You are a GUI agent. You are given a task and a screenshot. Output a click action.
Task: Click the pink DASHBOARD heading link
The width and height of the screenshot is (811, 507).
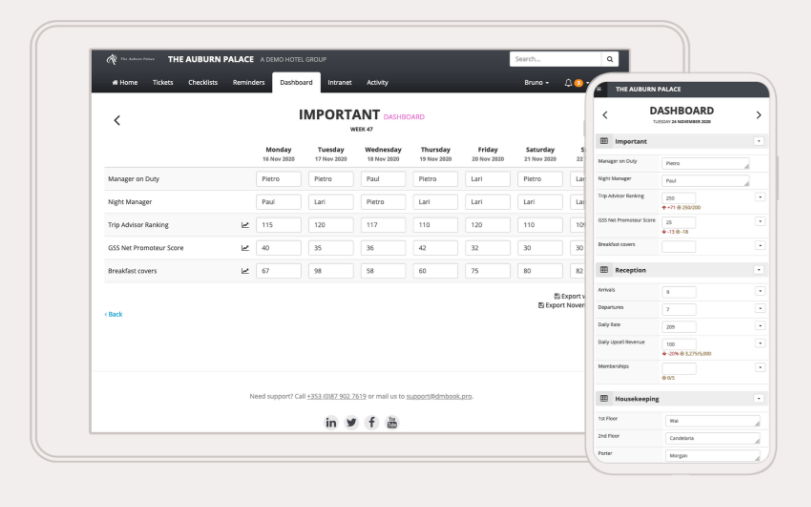click(x=404, y=117)
